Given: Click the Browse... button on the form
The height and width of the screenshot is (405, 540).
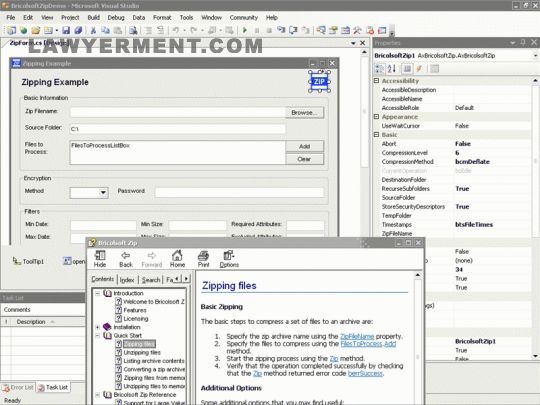Looking at the screenshot, I should [304, 113].
